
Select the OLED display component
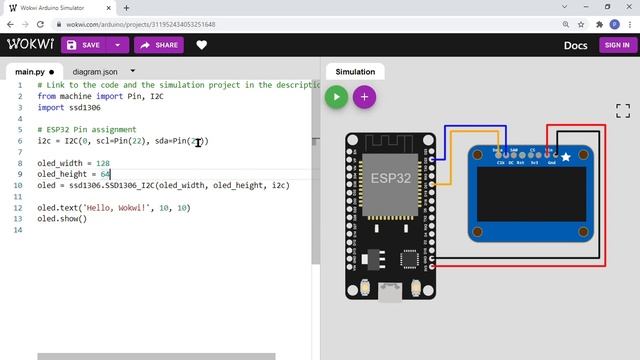531,193
